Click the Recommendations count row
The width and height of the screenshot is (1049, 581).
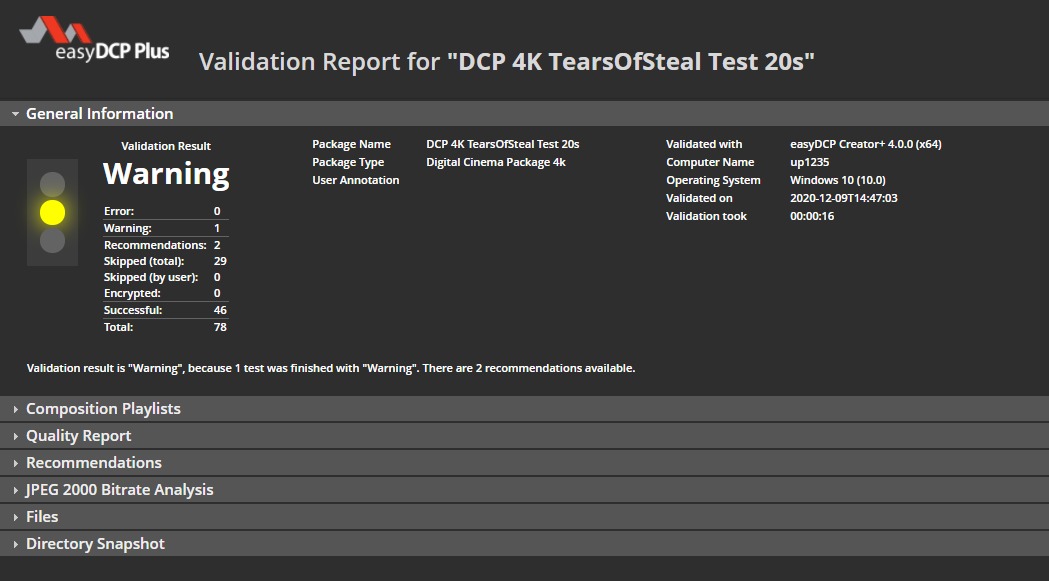click(165, 245)
